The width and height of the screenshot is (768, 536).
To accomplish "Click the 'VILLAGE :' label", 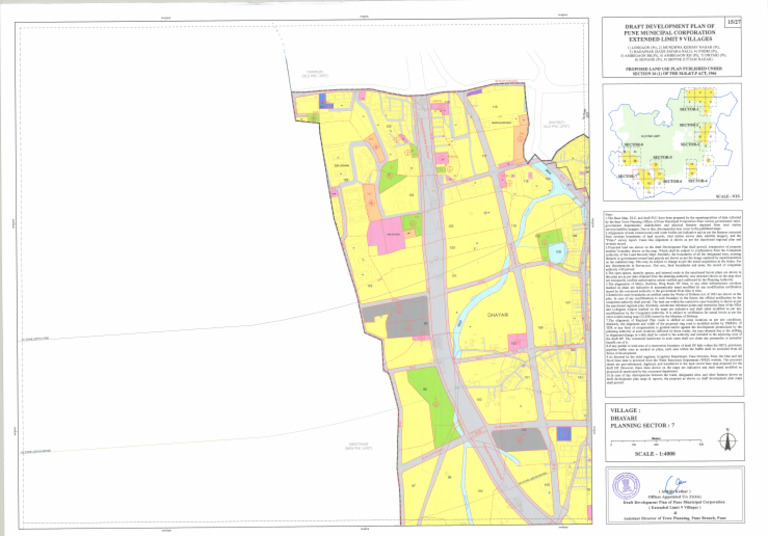I will click(624, 410).
